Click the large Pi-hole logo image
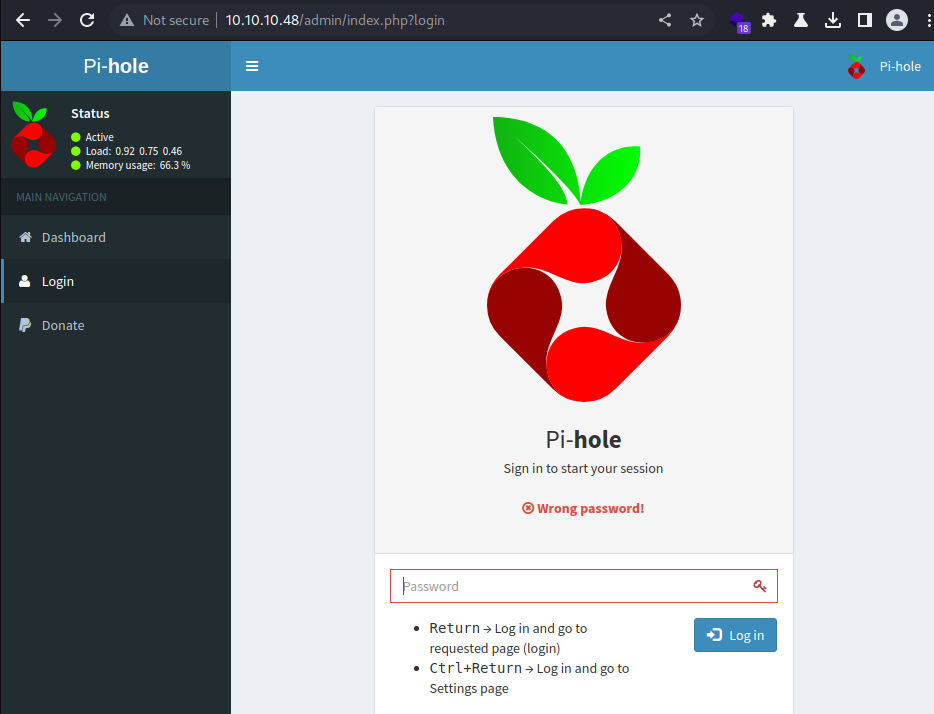The image size is (934, 714). pyautogui.click(x=584, y=259)
